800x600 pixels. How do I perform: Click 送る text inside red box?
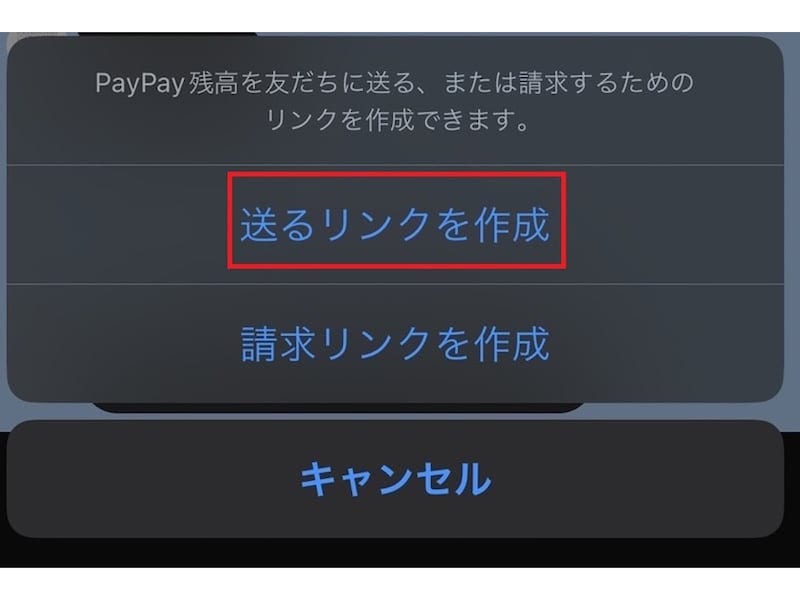(x=277, y=224)
